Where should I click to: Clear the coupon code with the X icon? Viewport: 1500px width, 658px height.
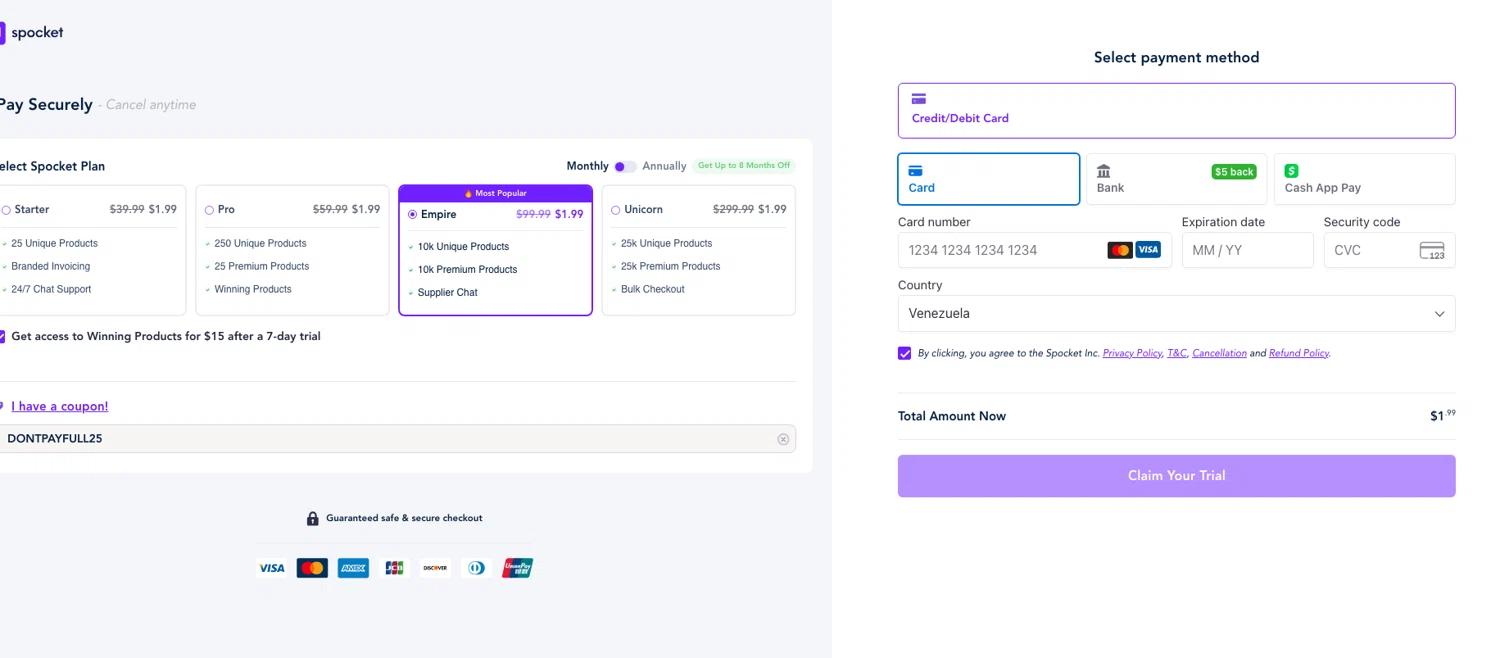[783, 439]
